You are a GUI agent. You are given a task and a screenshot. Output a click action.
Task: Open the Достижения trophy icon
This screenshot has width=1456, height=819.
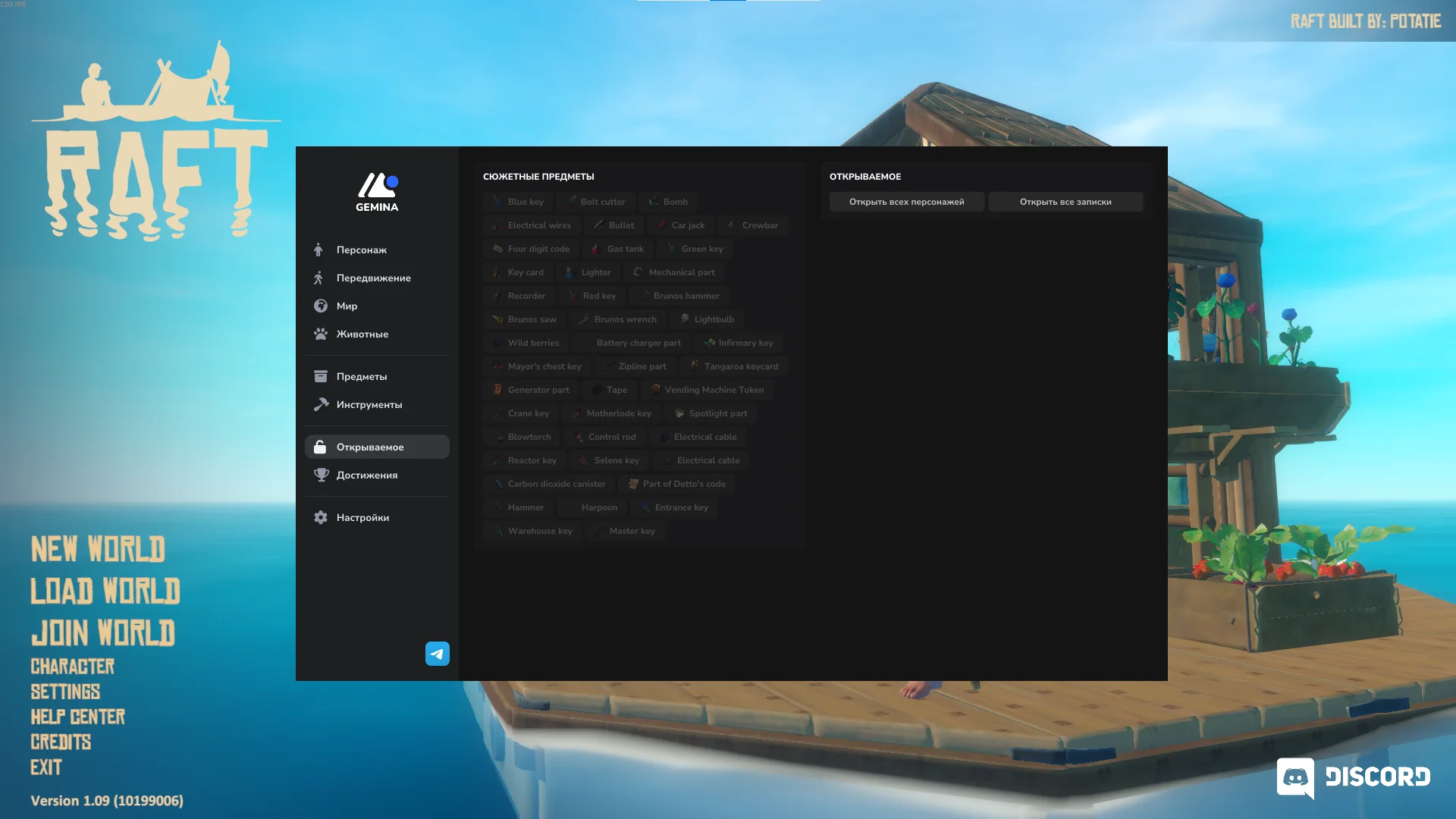tap(321, 475)
